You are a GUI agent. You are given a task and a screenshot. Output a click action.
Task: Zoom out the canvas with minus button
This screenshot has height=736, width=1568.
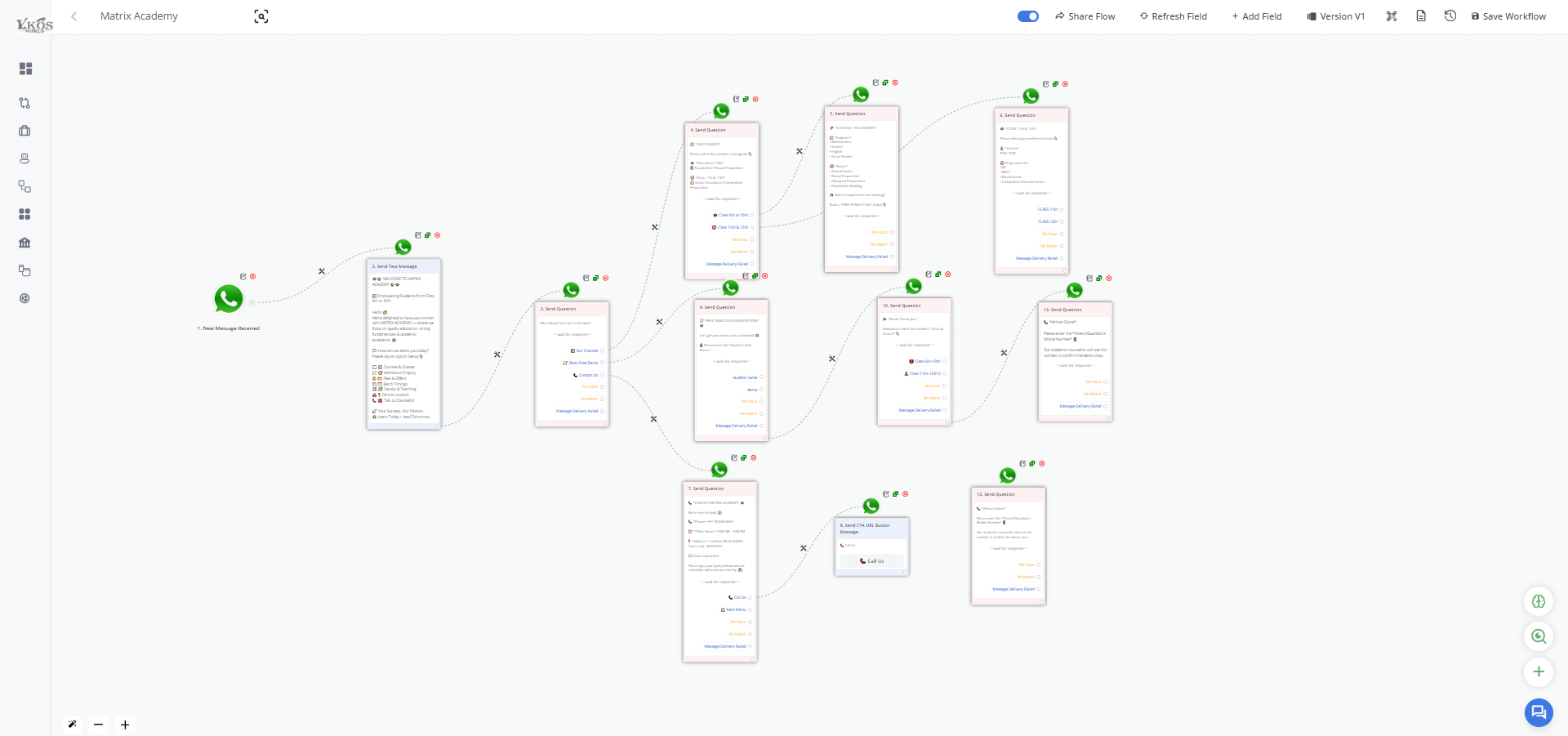click(98, 725)
